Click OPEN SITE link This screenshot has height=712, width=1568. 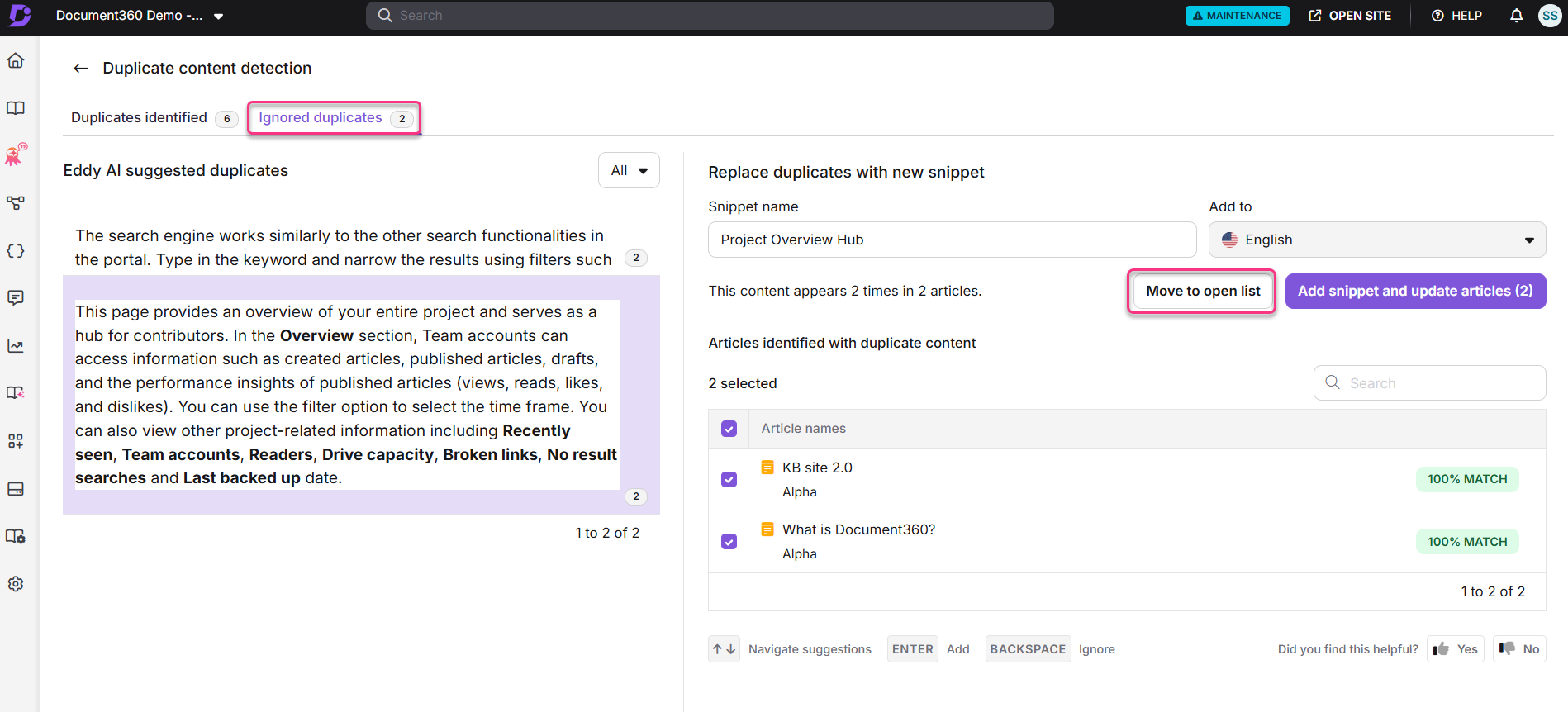[1350, 16]
